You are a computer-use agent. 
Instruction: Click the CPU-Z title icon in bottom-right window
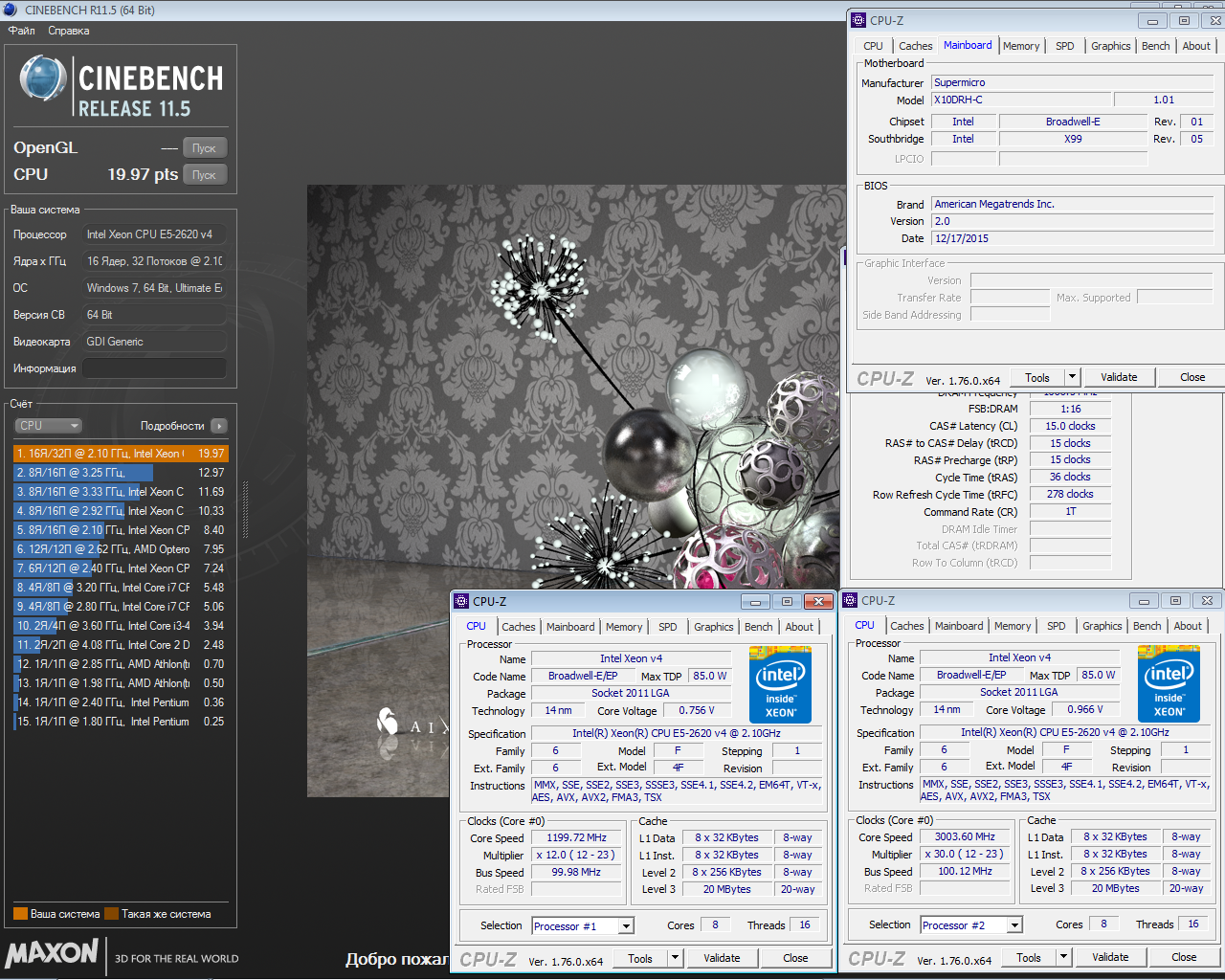[x=850, y=600]
